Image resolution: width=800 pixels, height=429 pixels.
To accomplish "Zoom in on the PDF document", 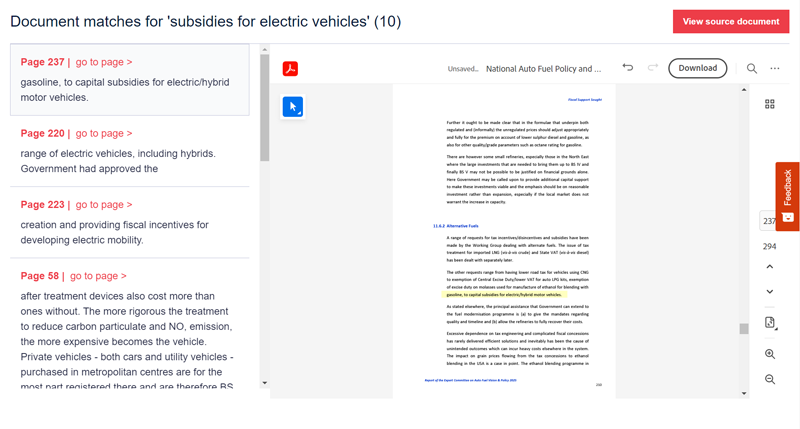I will click(x=770, y=354).
